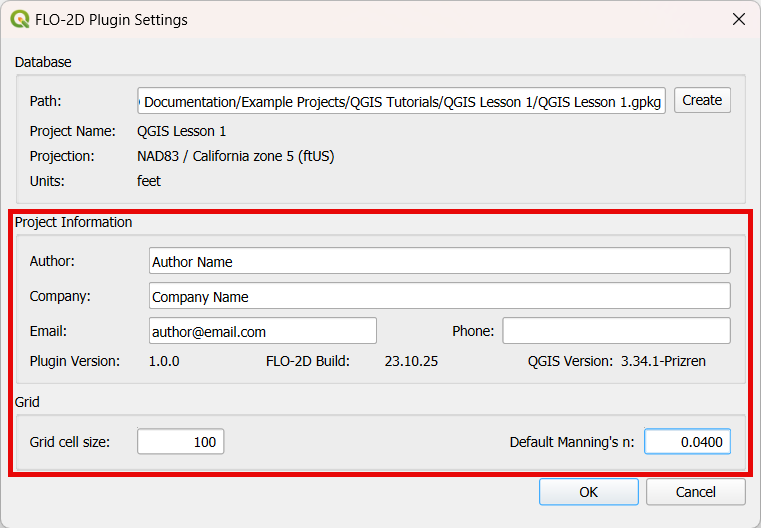761x528 pixels.
Task: Click into the Author name field
Action: pos(439,261)
